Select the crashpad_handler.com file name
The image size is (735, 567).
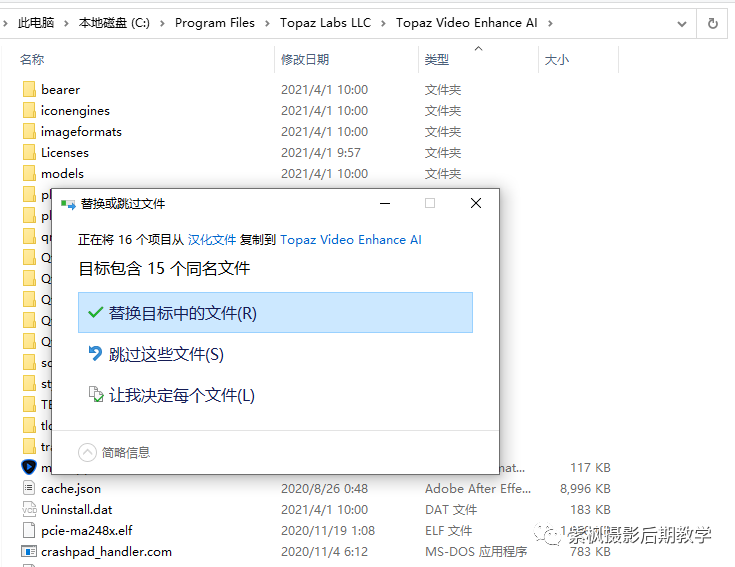pyautogui.click(x=106, y=552)
